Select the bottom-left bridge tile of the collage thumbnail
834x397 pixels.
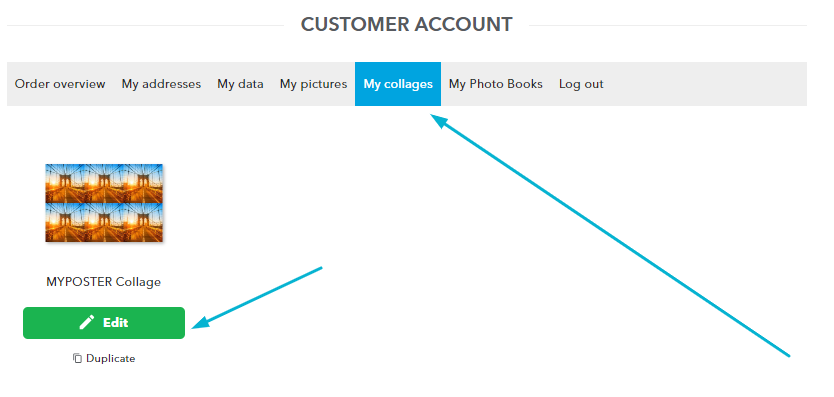pyautogui.click(x=65, y=222)
